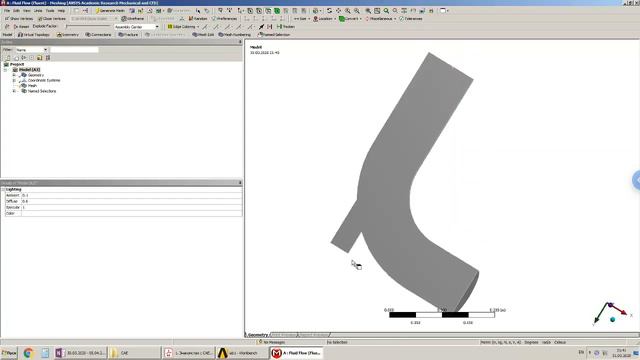The image size is (640, 360).
Task: Select the Virtual Topology button
Action: (x=33, y=35)
